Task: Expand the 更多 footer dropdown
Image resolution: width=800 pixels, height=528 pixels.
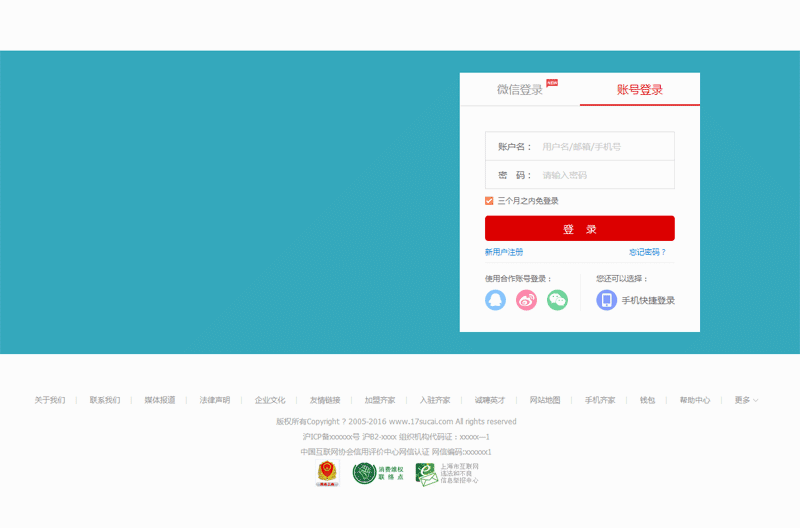Action: 745,400
